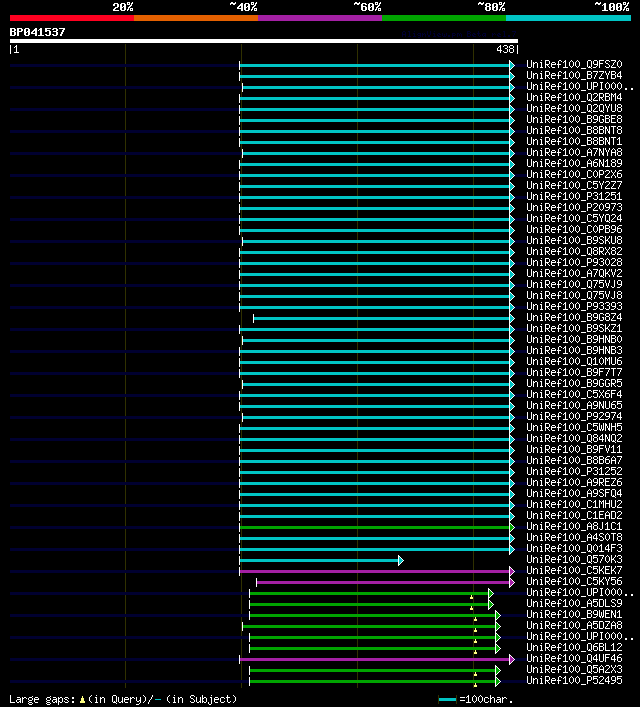
Task: Open the UniRef100_P31251 hit
Action: pyautogui.click(x=574, y=196)
